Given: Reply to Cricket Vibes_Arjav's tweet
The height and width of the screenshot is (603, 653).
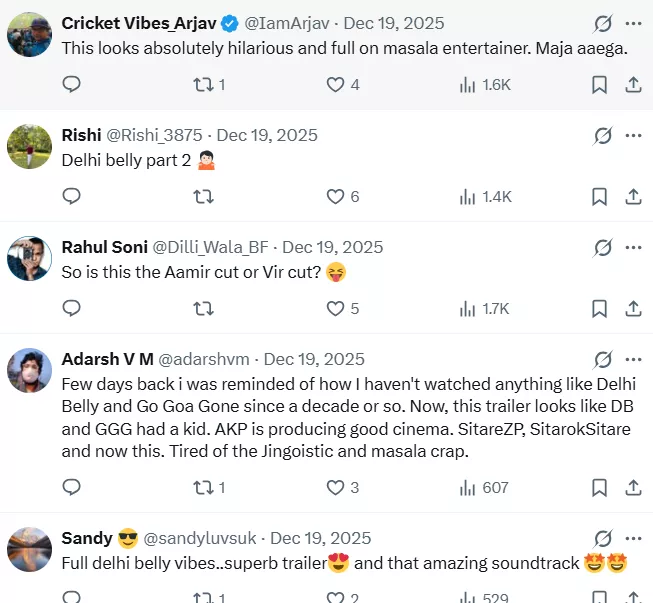Looking at the screenshot, I should pyautogui.click(x=71, y=85).
